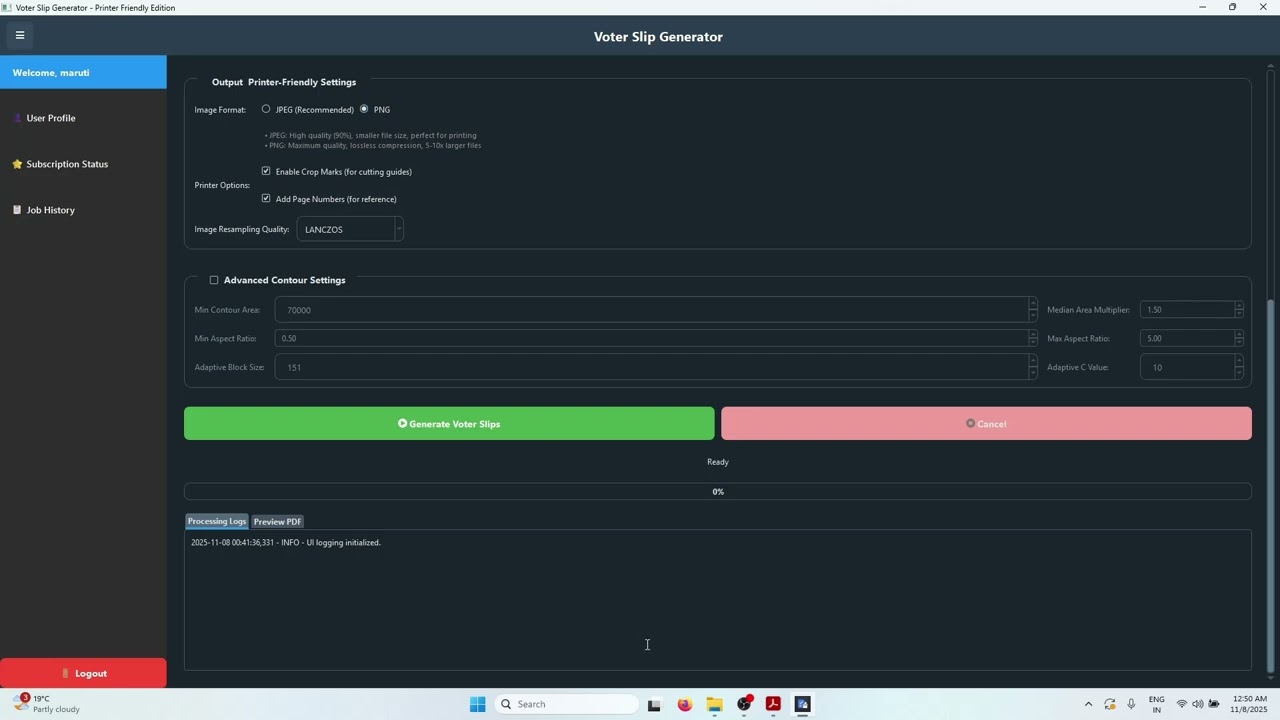Click Median Area Multiplier value 1.50
Viewport: 1280px width, 720px height.
[x=1187, y=310]
